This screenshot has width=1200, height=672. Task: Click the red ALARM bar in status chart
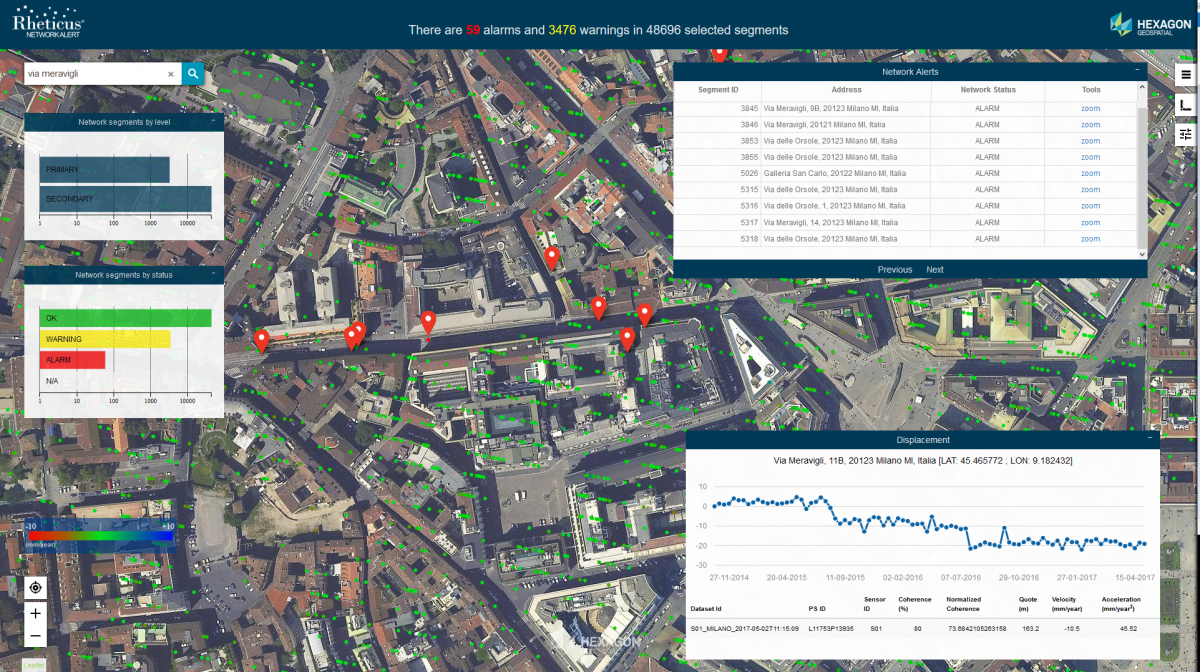point(72,359)
